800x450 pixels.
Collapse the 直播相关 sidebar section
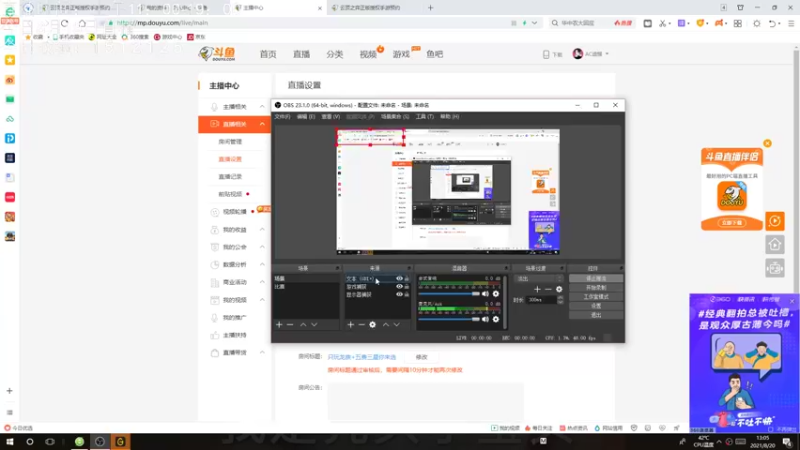[262, 124]
